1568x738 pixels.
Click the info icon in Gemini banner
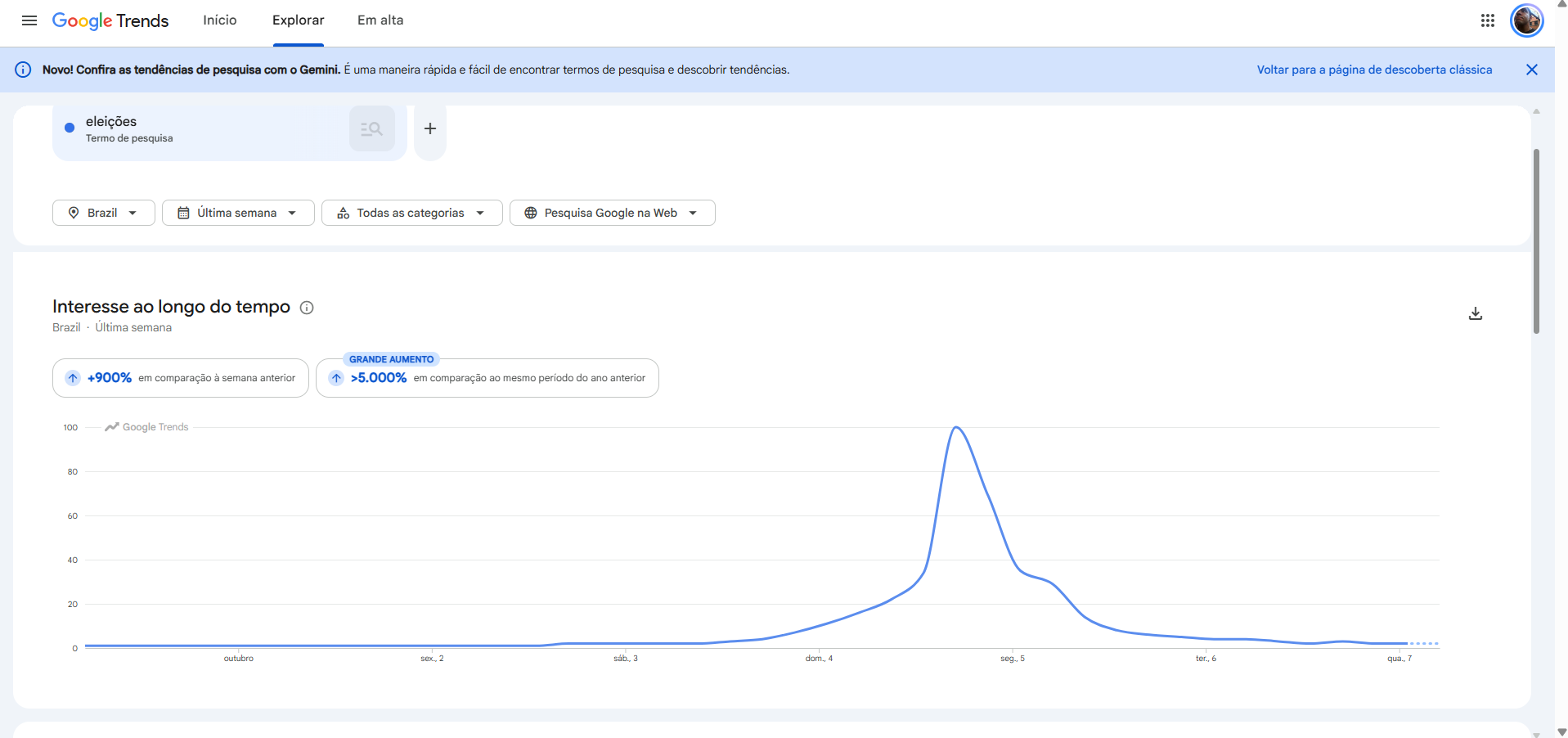[x=24, y=70]
